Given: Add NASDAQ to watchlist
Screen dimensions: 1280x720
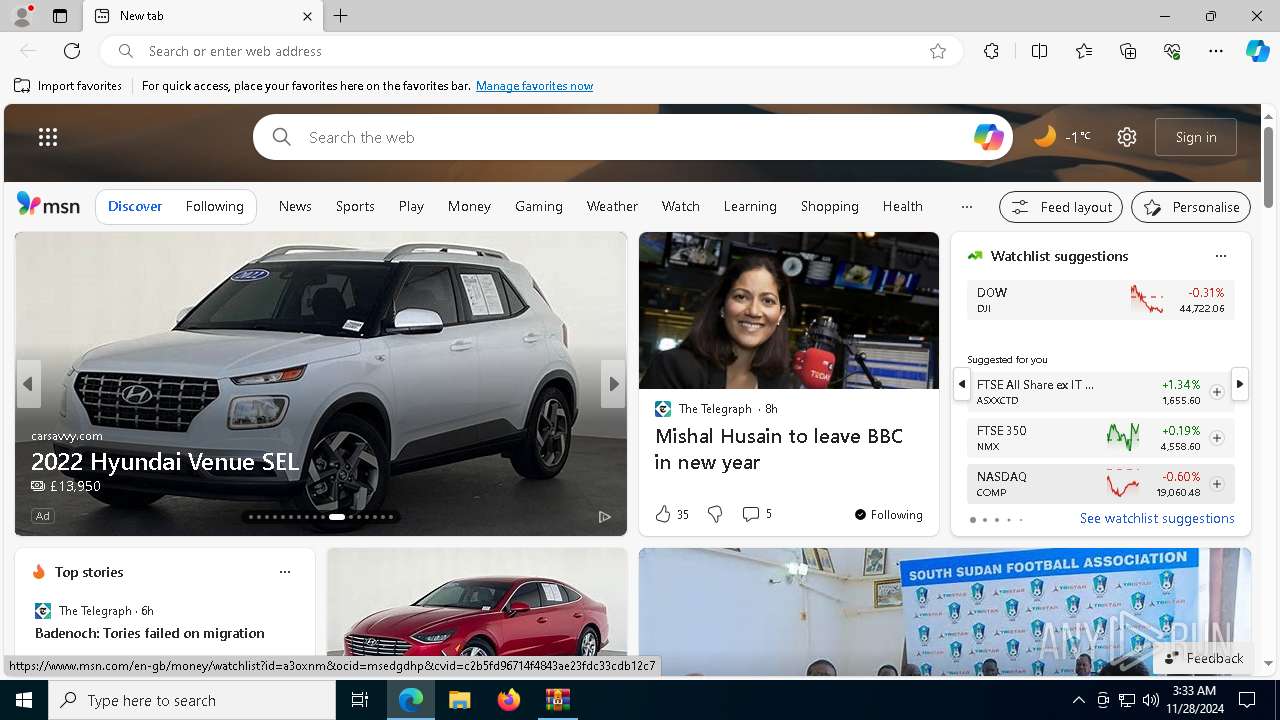Looking at the screenshot, I should 1217,484.
